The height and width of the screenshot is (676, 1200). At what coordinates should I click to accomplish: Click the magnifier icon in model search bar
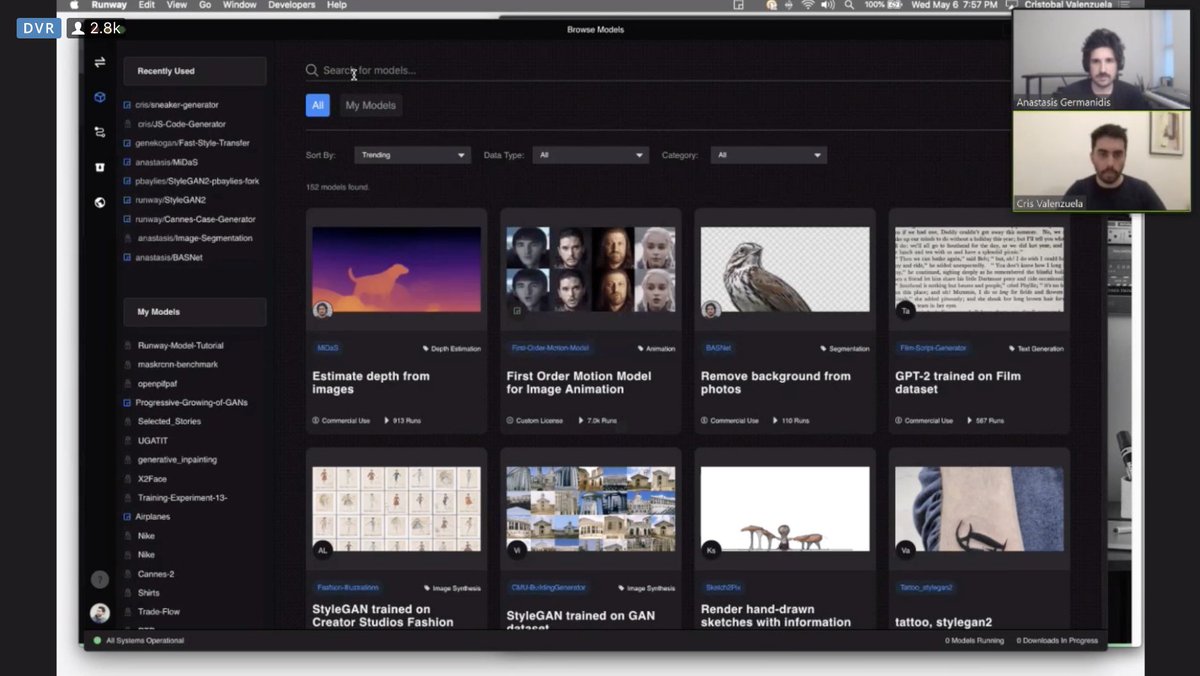click(x=312, y=71)
